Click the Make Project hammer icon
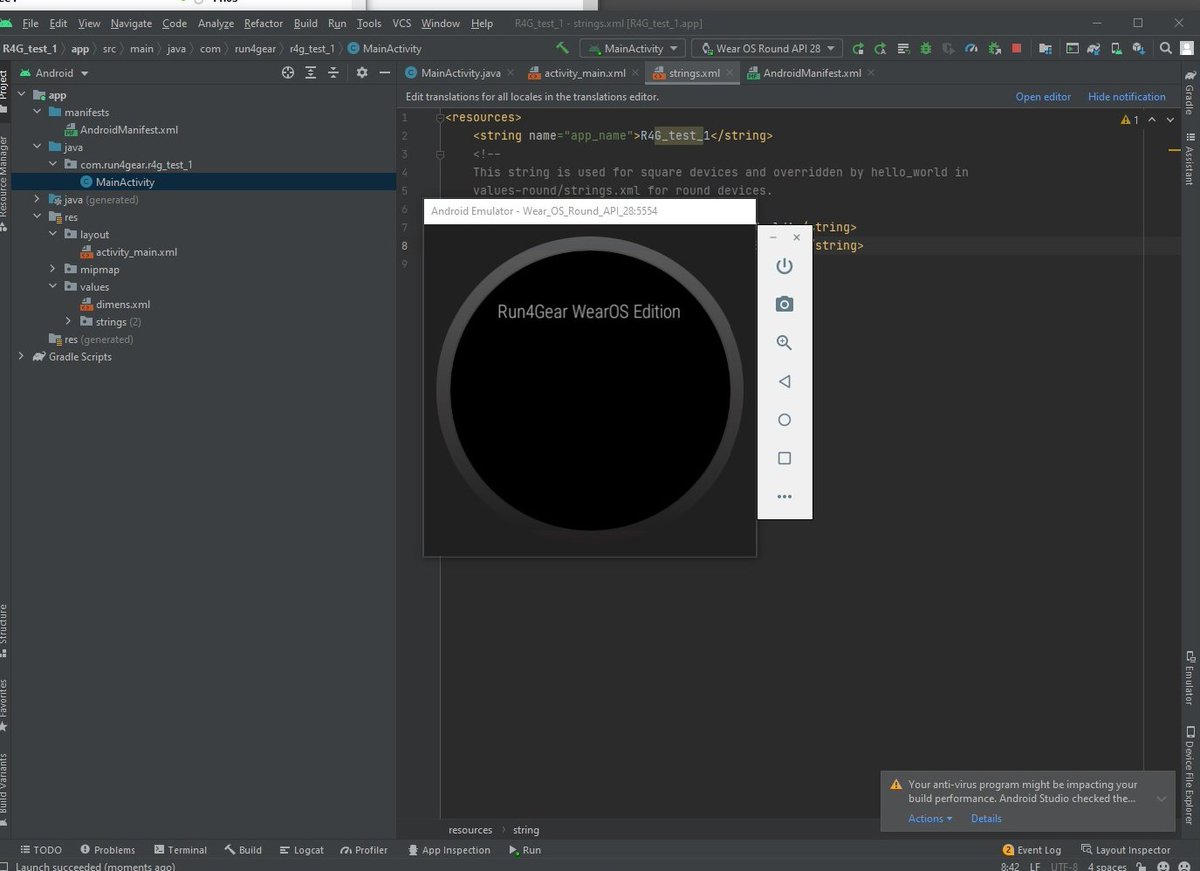The width and height of the screenshot is (1200, 871). [x=563, y=48]
